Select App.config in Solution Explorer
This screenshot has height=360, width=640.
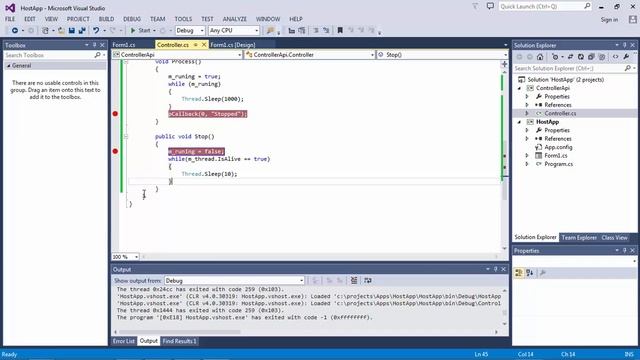coord(558,147)
